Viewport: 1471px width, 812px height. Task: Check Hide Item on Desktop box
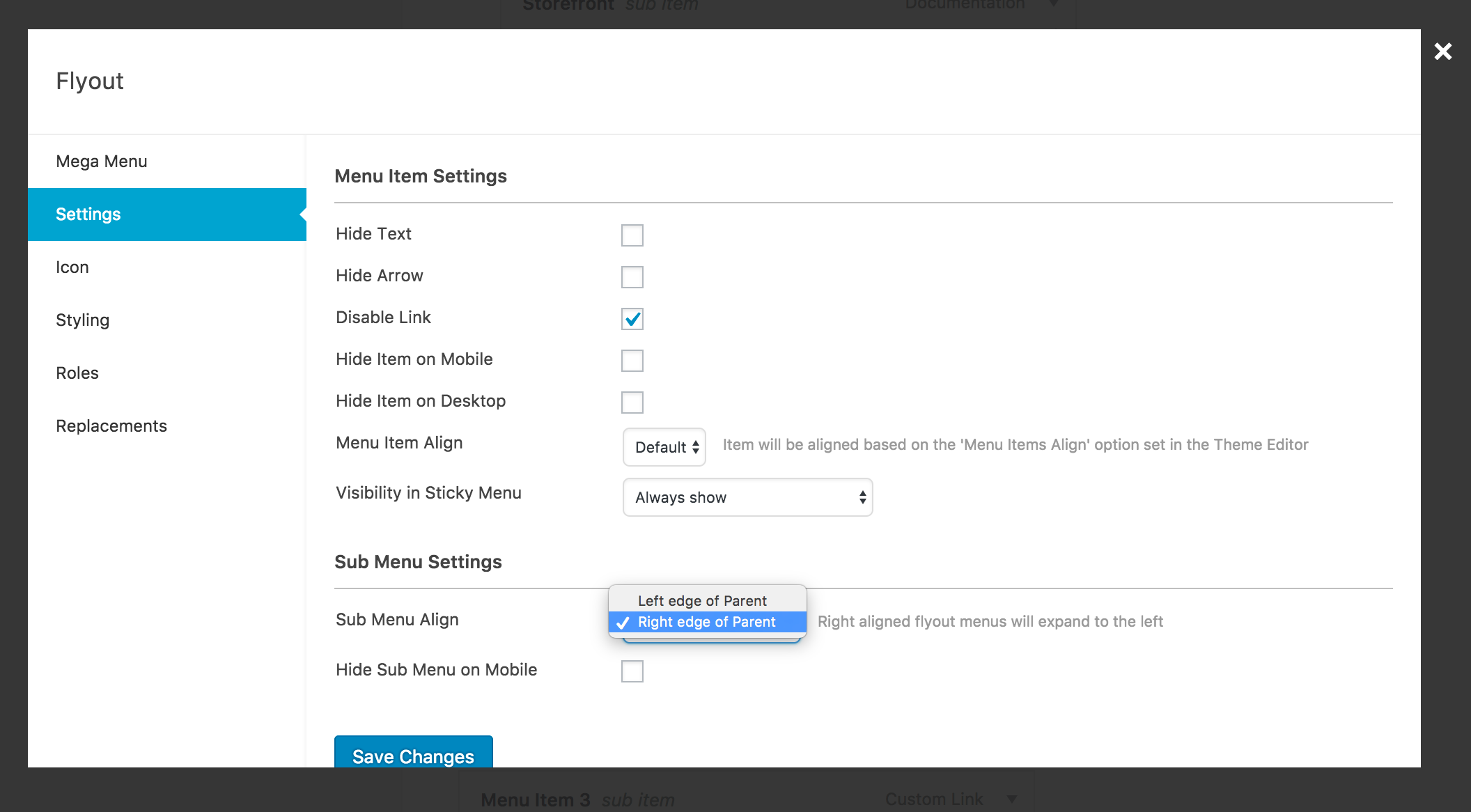pyautogui.click(x=632, y=403)
